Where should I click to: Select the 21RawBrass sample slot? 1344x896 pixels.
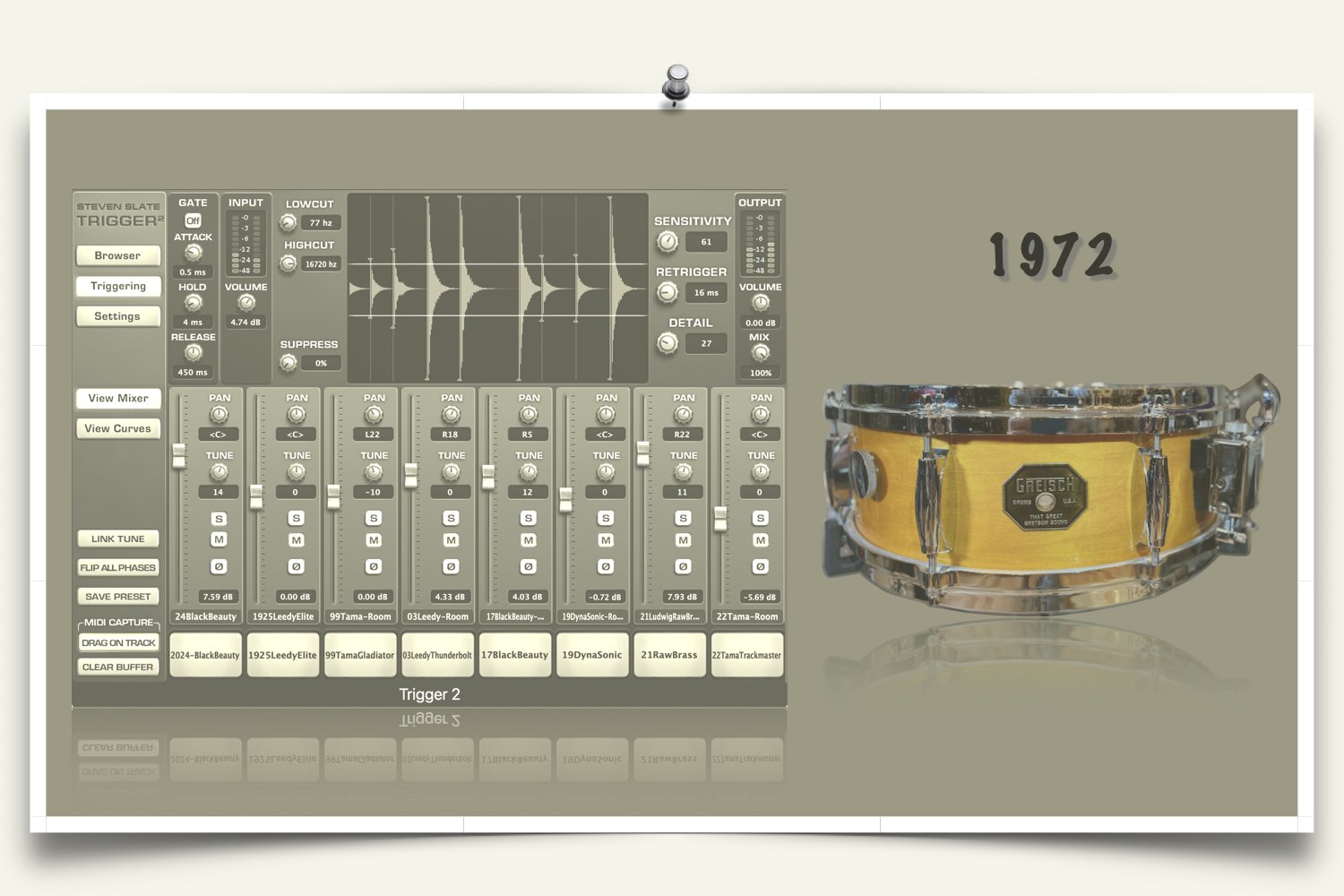click(x=669, y=655)
